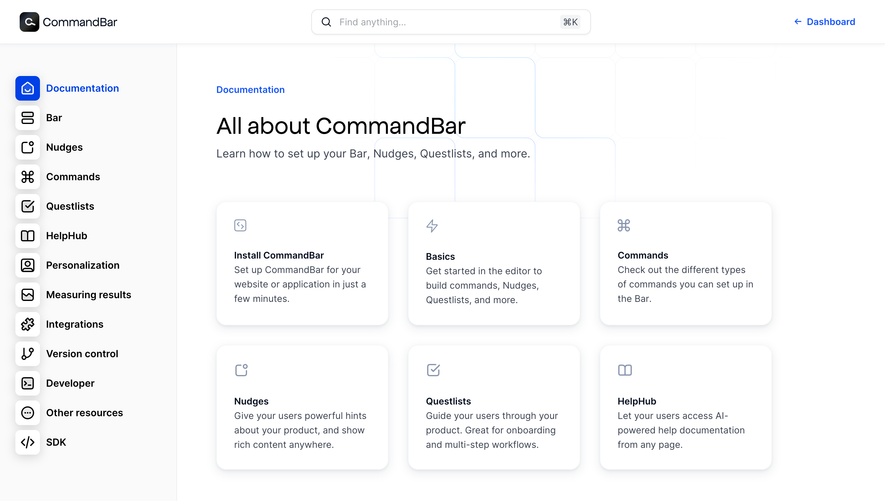Click the Bar sidebar icon
This screenshot has width=885, height=502.
pos(28,117)
